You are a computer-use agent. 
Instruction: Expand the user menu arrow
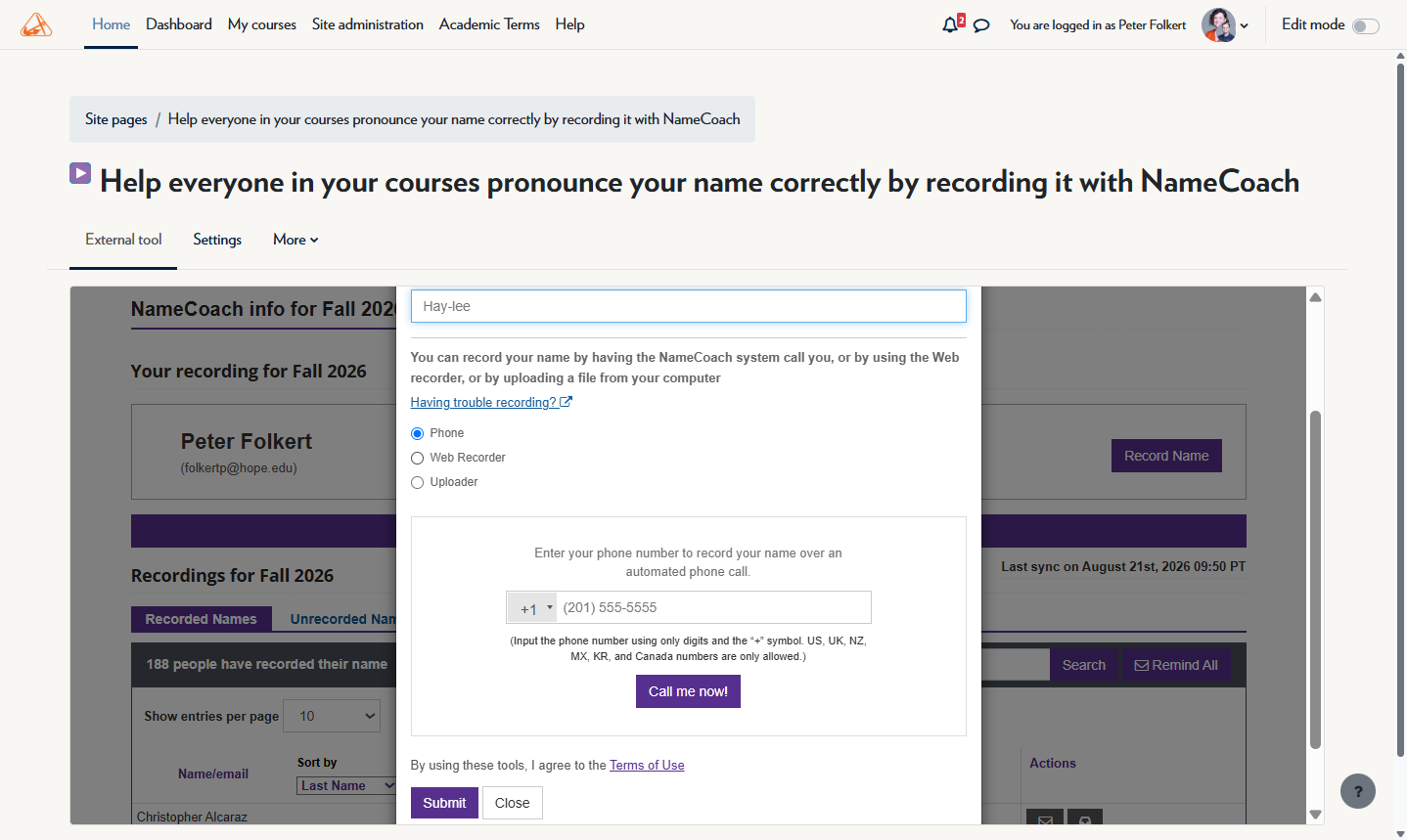(1245, 26)
